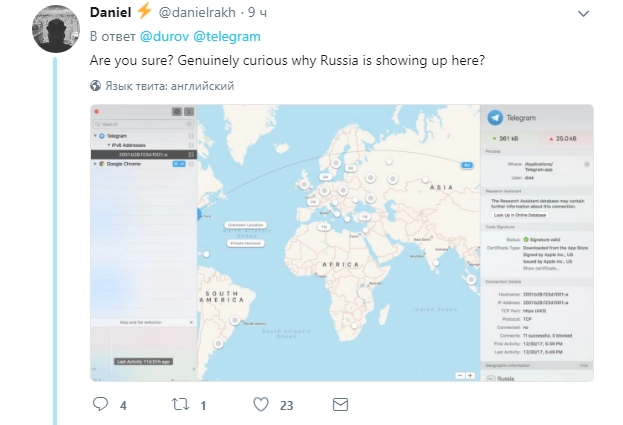Image resolution: width=623 pixels, height=425 pixels.
Task: Click the Telegram logo in the map panel
Action: (x=497, y=118)
